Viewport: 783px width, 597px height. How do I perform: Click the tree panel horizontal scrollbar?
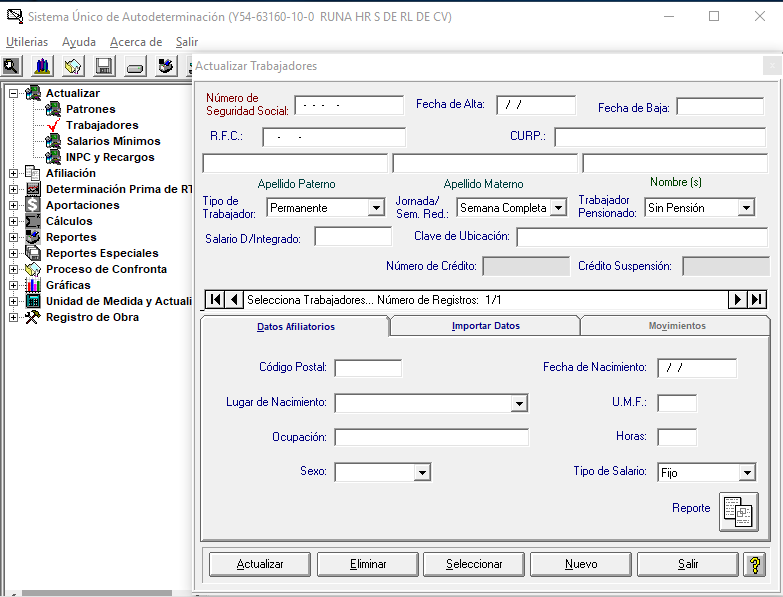(x=97, y=594)
